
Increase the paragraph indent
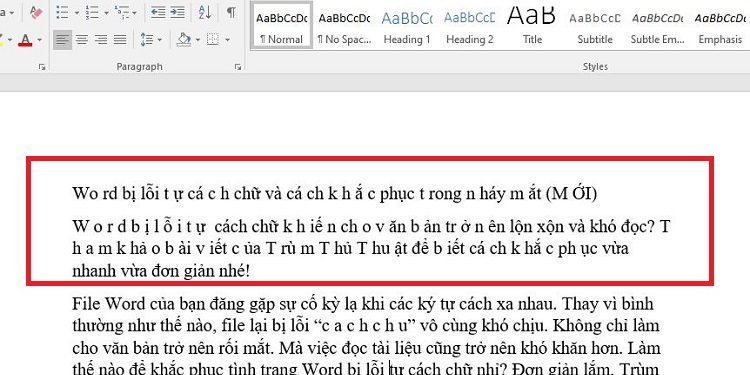pos(177,12)
